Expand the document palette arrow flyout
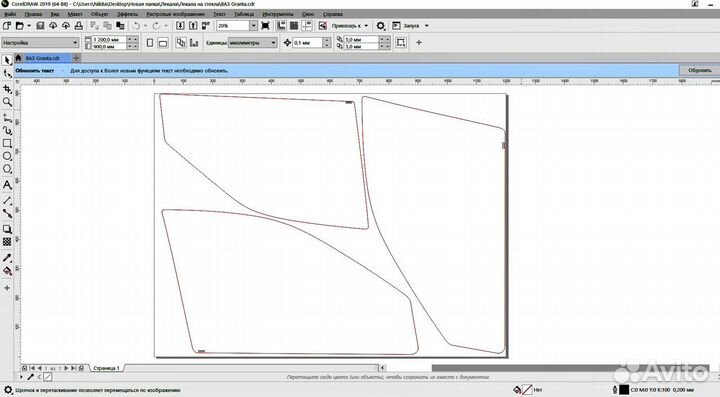The image size is (720, 397). click(x=21, y=377)
